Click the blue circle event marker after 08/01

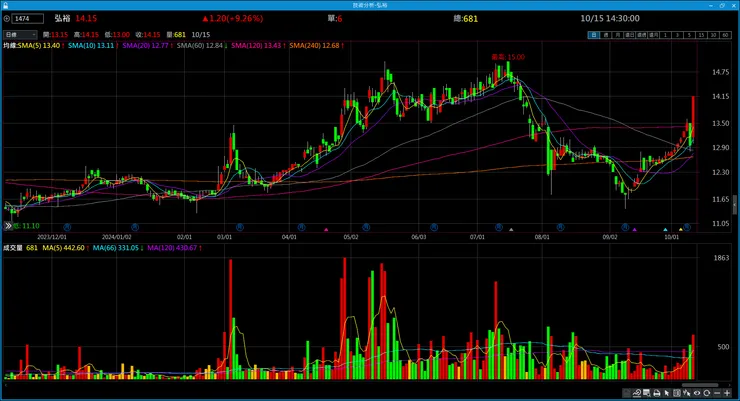click(560, 227)
